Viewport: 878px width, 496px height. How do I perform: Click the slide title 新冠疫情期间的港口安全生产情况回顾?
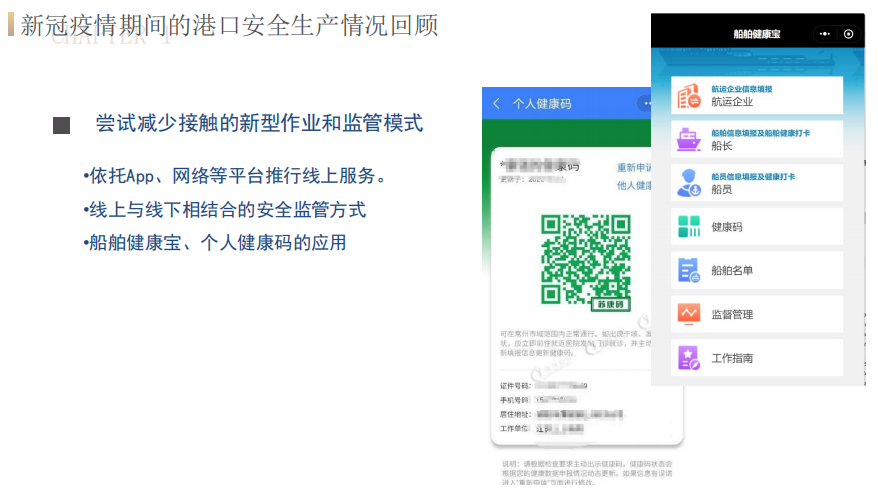[229, 26]
